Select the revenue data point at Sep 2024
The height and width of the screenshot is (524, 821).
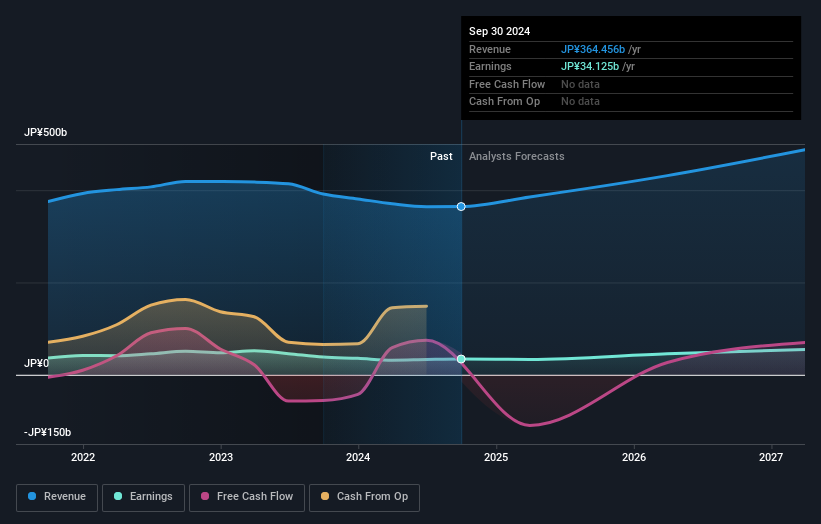(x=461, y=207)
